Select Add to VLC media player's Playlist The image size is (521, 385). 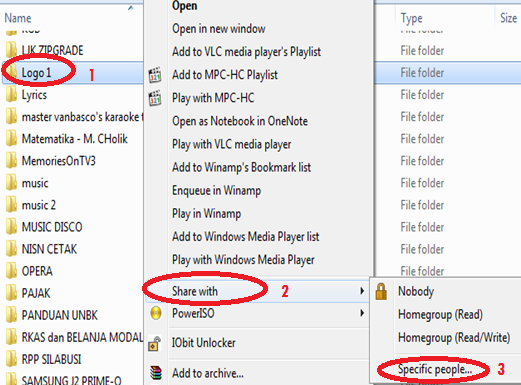click(x=247, y=52)
